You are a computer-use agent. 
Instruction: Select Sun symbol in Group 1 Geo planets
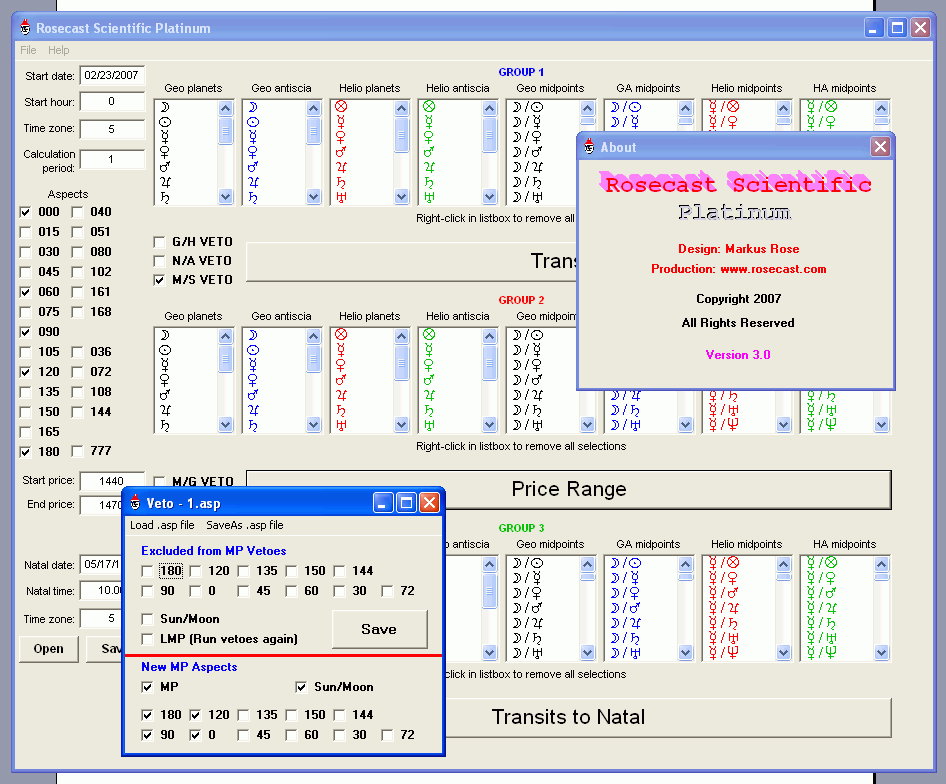point(165,122)
